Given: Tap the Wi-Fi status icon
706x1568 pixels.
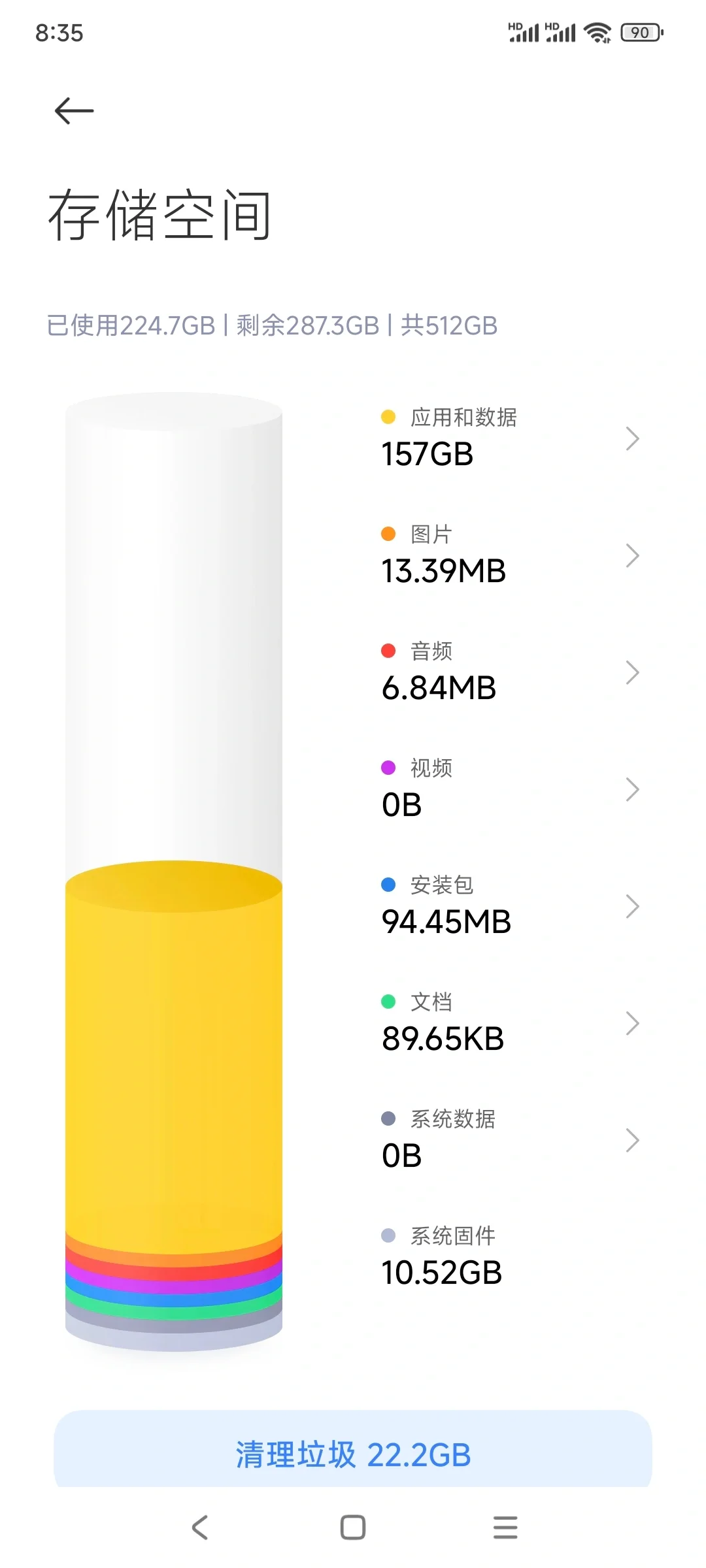Looking at the screenshot, I should [x=597, y=33].
